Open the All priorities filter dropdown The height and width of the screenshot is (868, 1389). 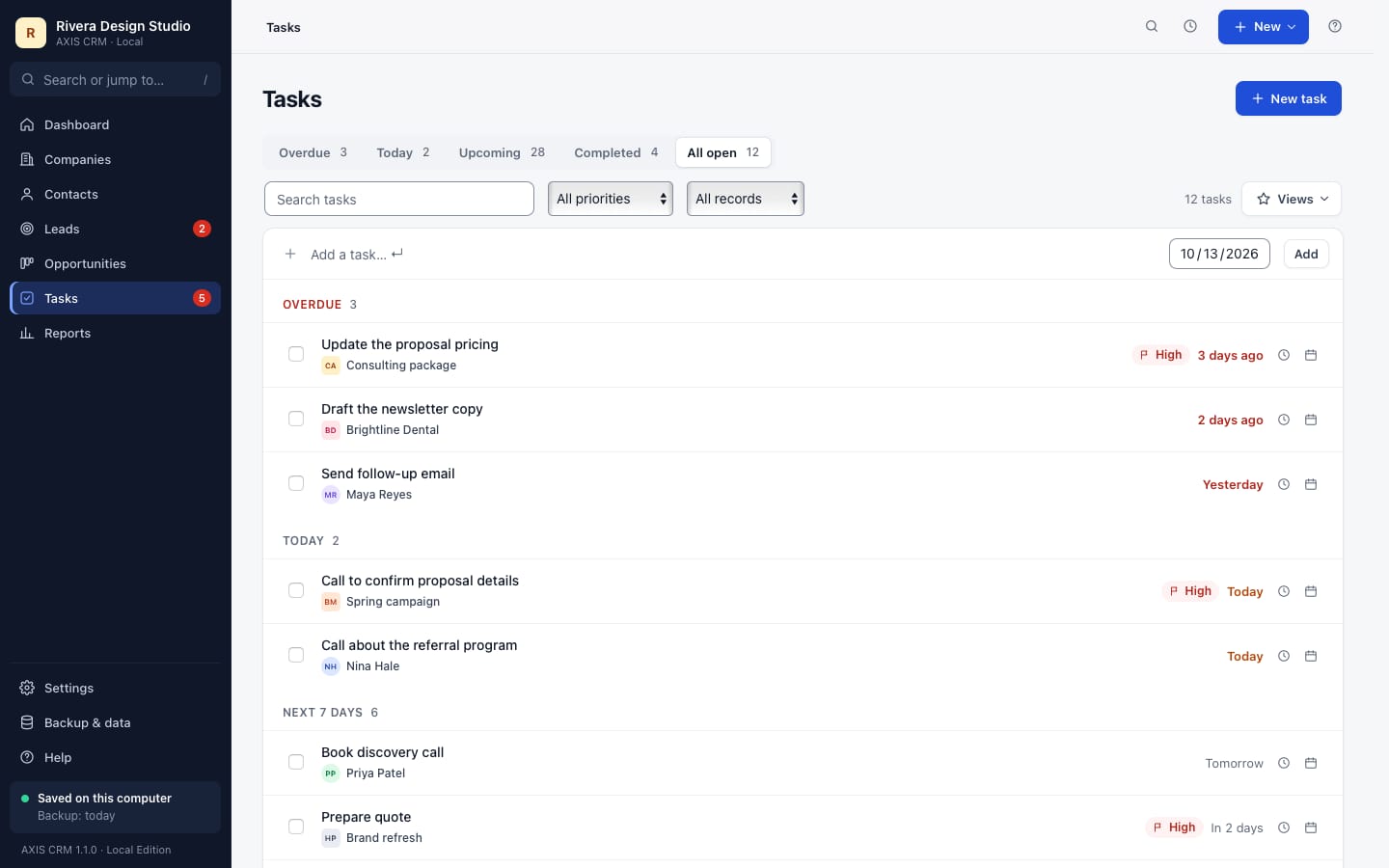(x=611, y=199)
